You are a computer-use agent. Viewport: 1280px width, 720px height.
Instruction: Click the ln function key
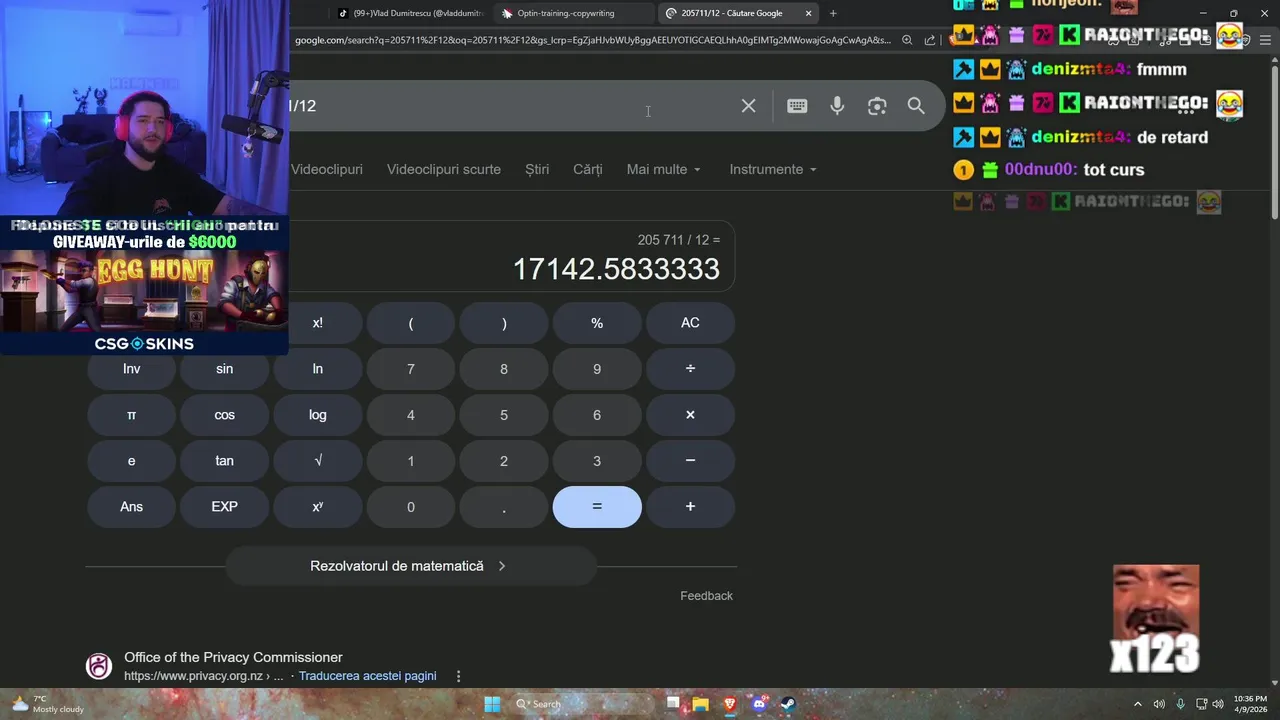tap(317, 369)
